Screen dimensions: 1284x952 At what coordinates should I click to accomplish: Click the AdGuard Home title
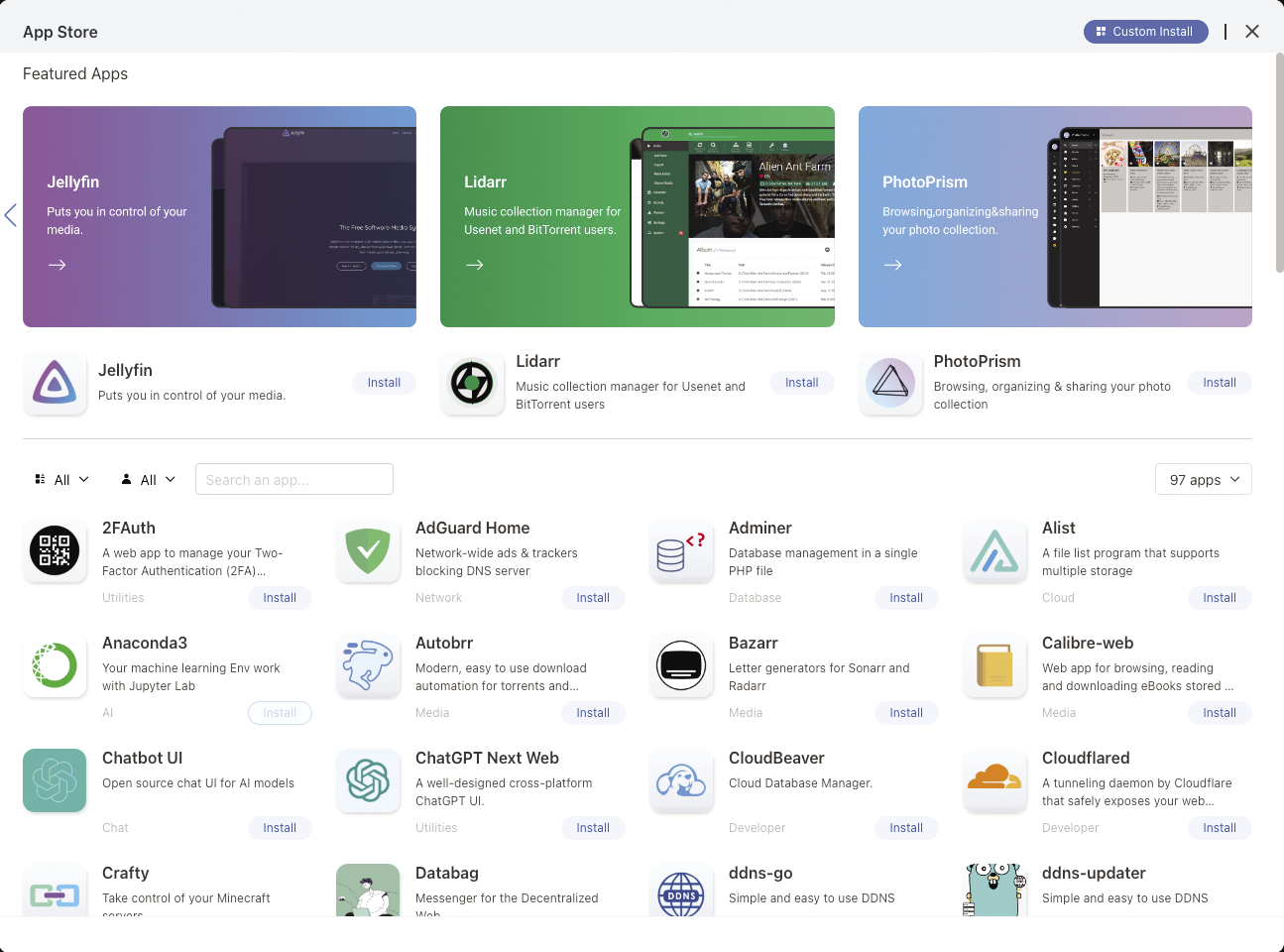(x=473, y=529)
